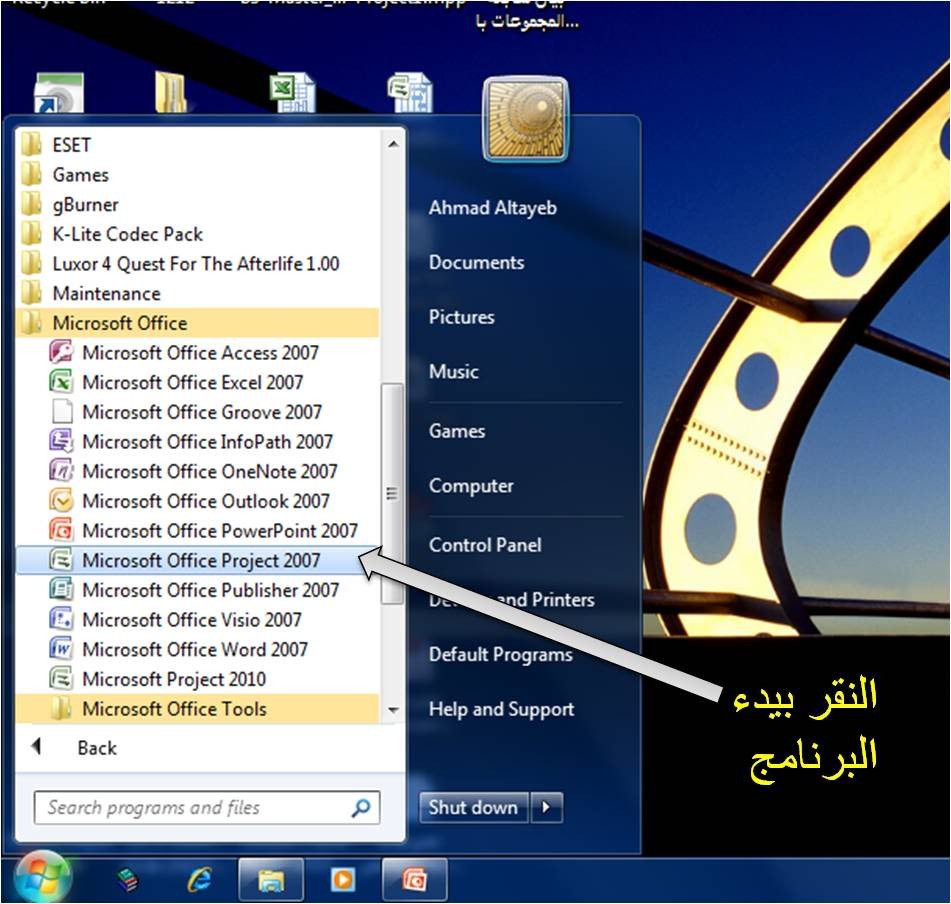Viewport: 951px width, 904px height.
Task: Open Default Programs
Action: pos(501,654)
